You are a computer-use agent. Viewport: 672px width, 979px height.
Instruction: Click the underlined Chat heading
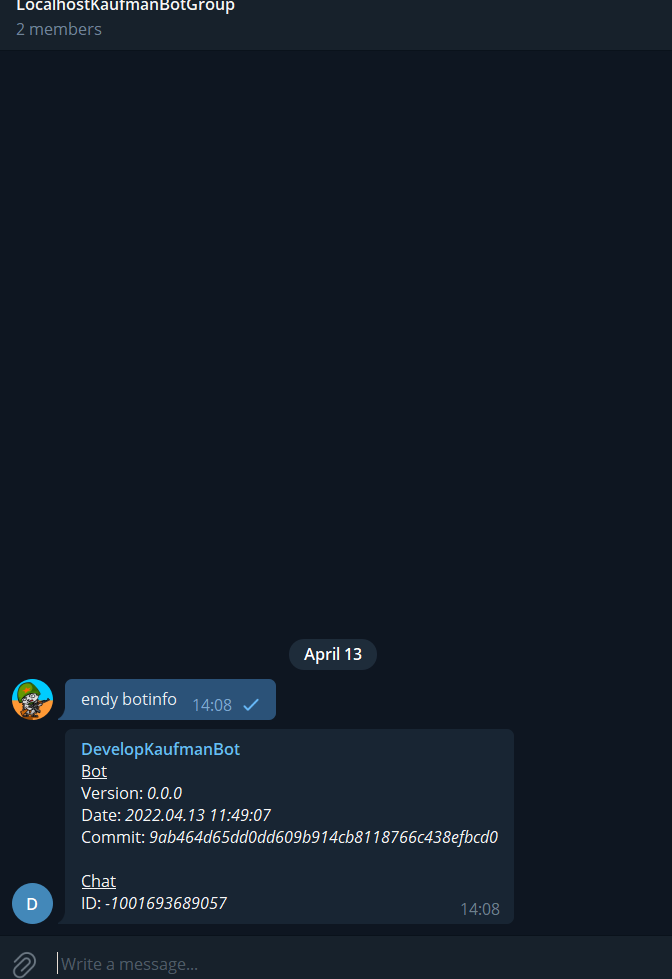point(99,881)
